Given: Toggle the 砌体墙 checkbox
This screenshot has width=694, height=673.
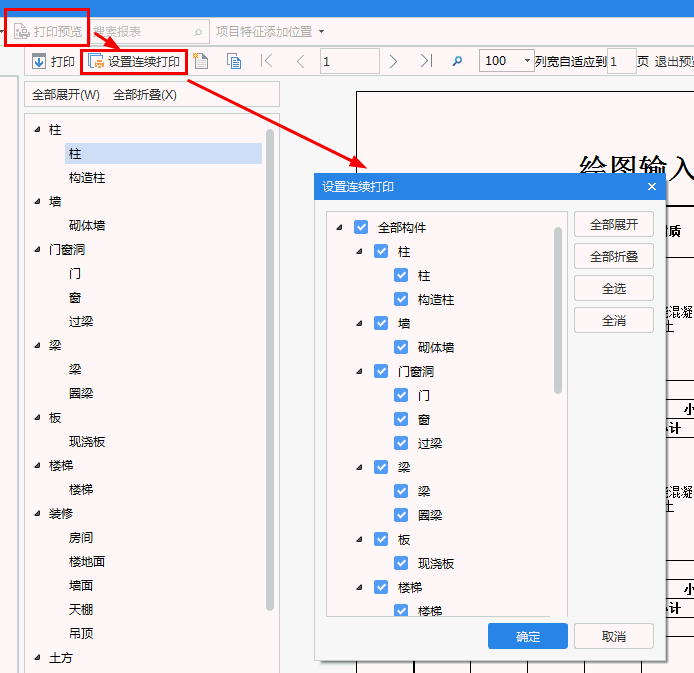Looking at the screenshot, I should 401,348.
